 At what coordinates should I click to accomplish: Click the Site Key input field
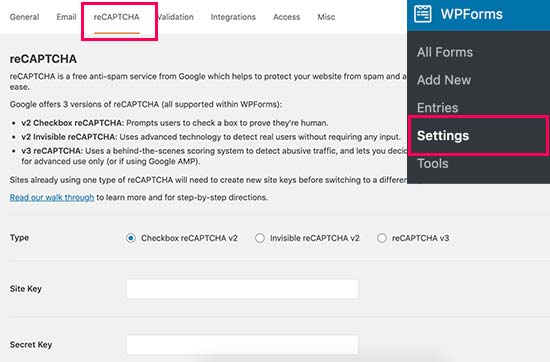pyautogui.click(x=242, y=289)
